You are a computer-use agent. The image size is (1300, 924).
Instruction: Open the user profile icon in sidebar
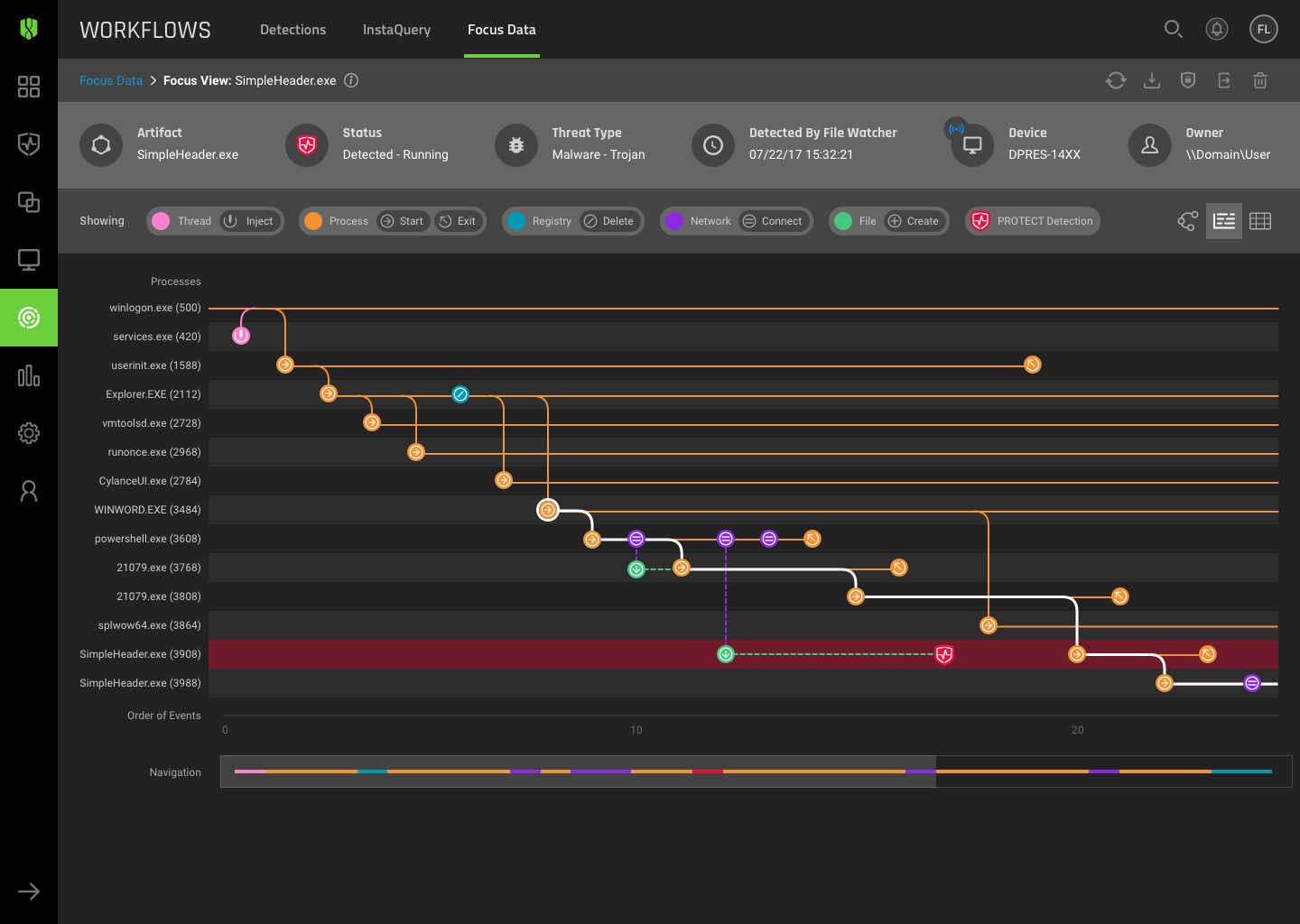[29, 491]
